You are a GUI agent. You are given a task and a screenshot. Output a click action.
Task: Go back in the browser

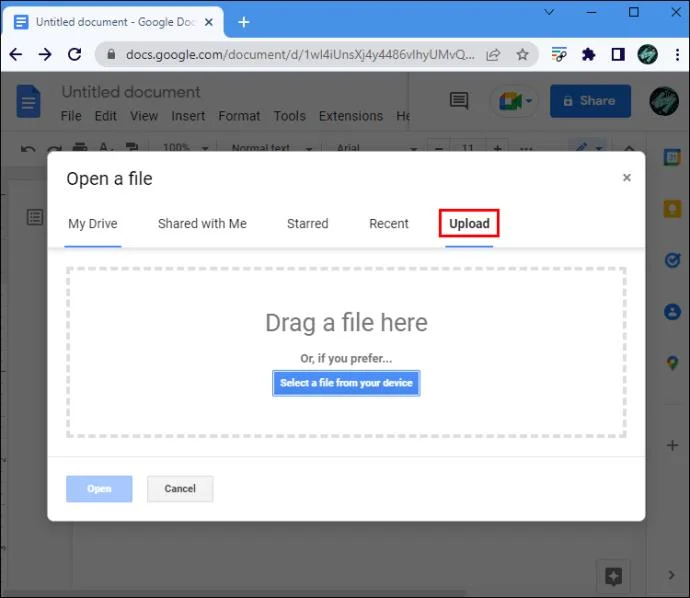[x=16, y=55]
